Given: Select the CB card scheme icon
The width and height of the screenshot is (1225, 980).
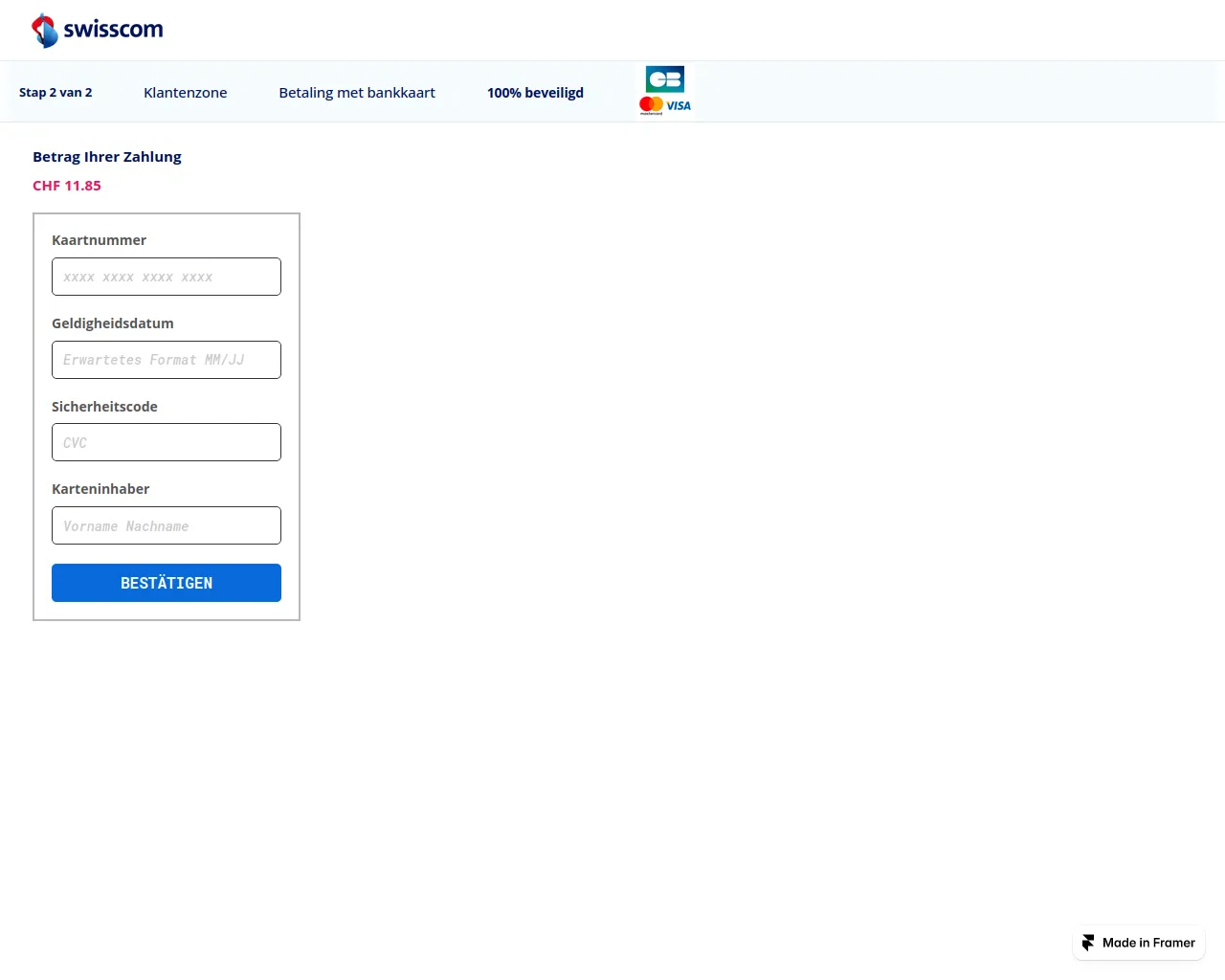Looking at the screenshot, I should point(664,78).
